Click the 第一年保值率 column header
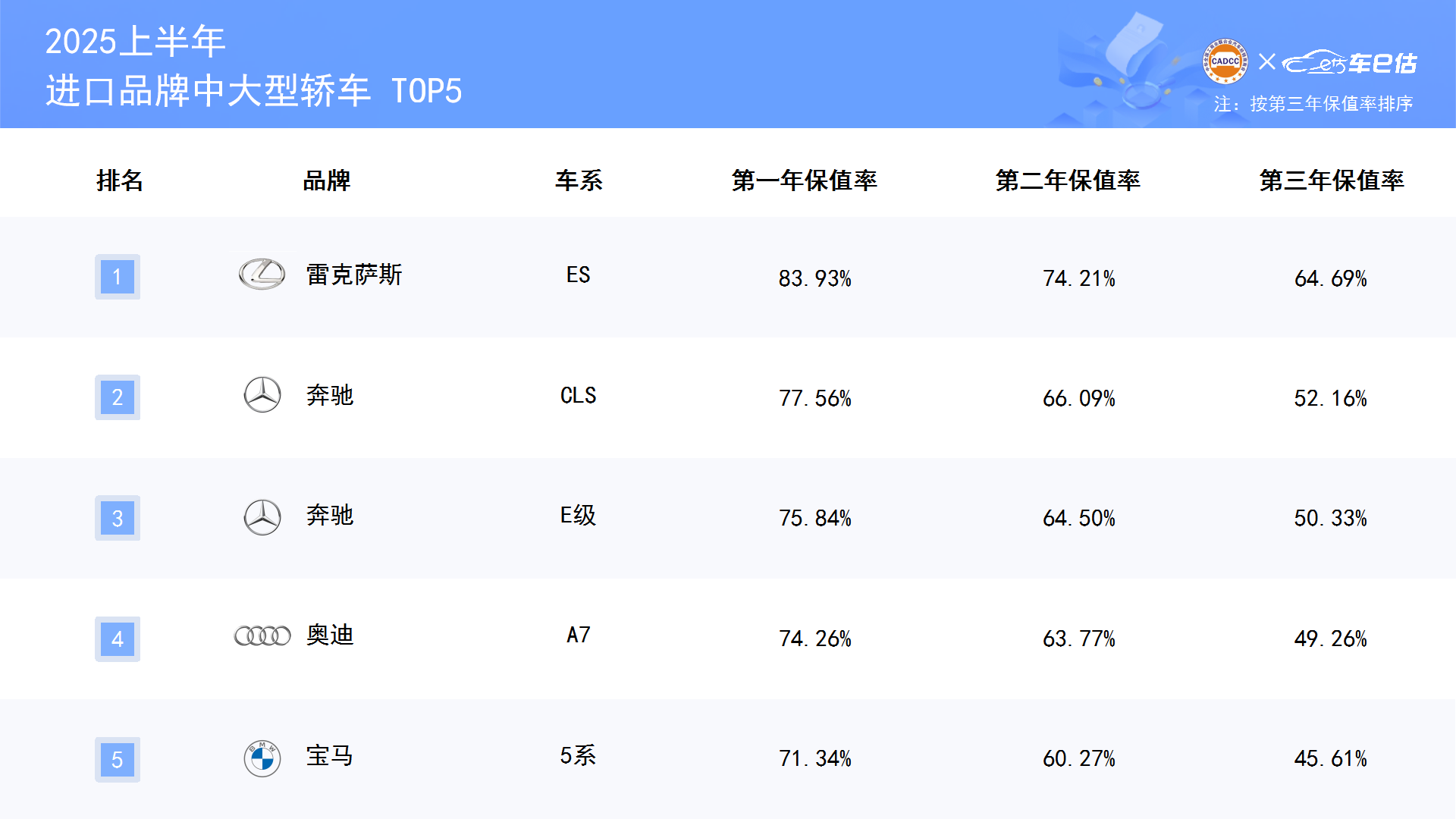Image resolution: width=1456 pixels, height=819 pixels. point(805,180)
